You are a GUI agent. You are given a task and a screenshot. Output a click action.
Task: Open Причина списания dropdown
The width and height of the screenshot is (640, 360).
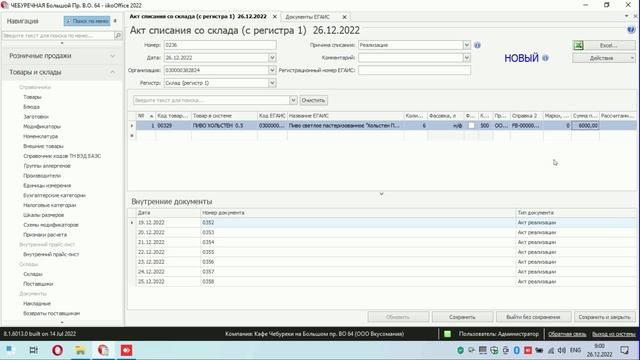467,45
